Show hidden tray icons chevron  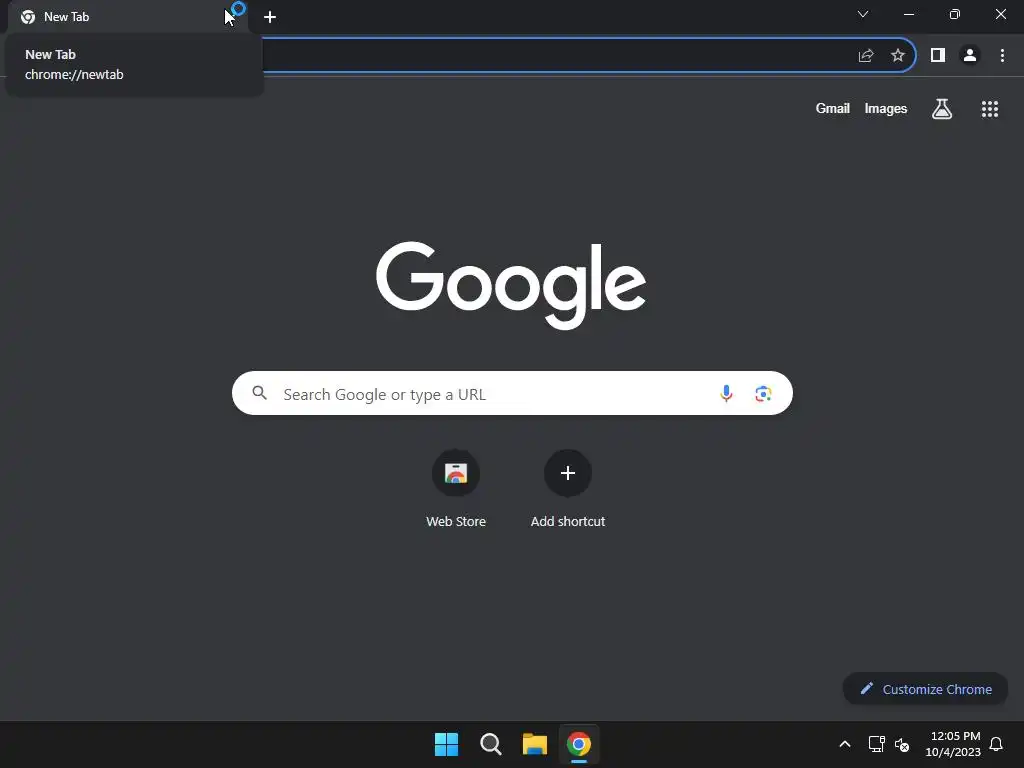(844, 744)
